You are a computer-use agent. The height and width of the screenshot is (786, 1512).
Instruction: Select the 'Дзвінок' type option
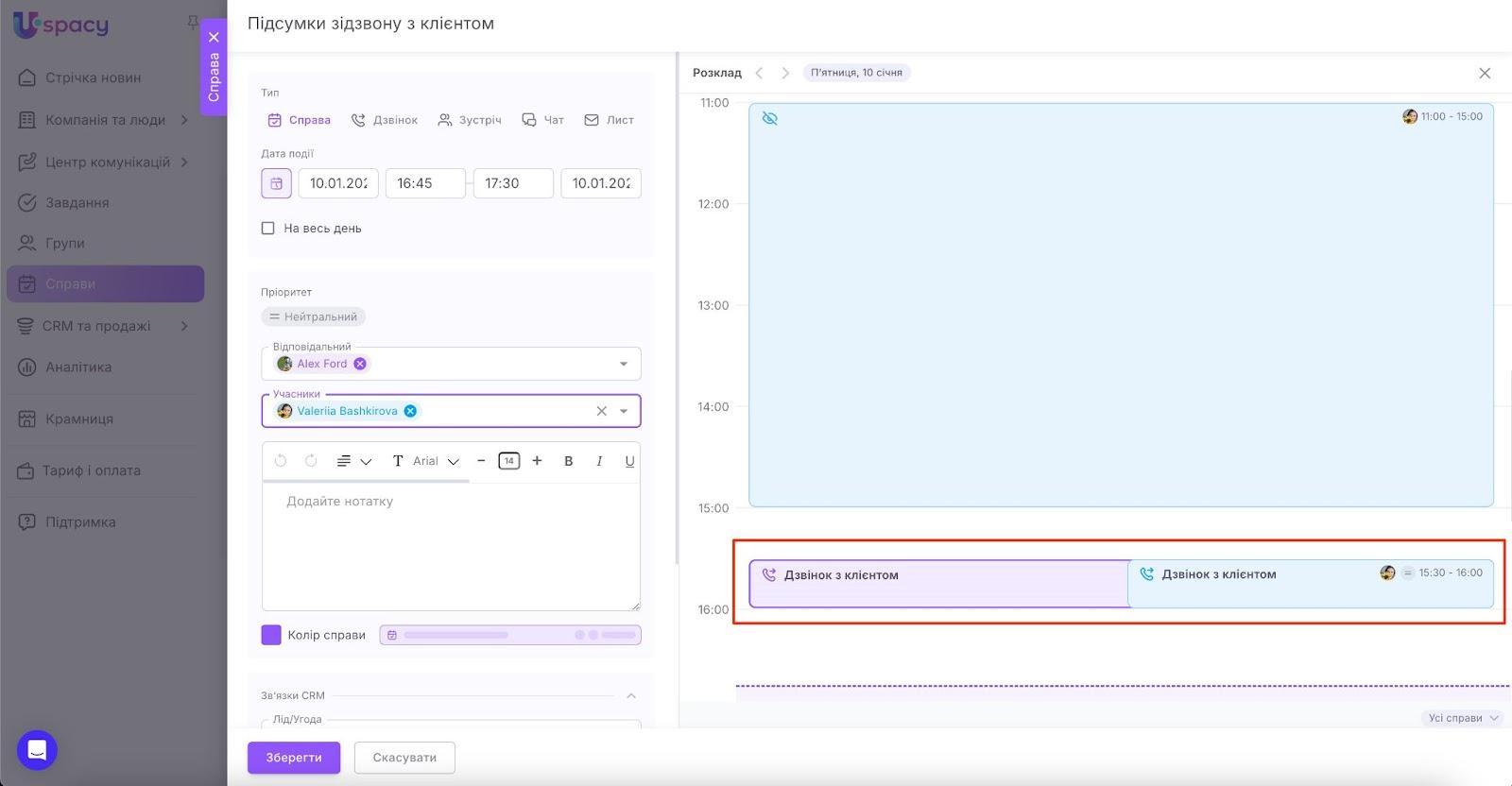[x=385, y=120]
